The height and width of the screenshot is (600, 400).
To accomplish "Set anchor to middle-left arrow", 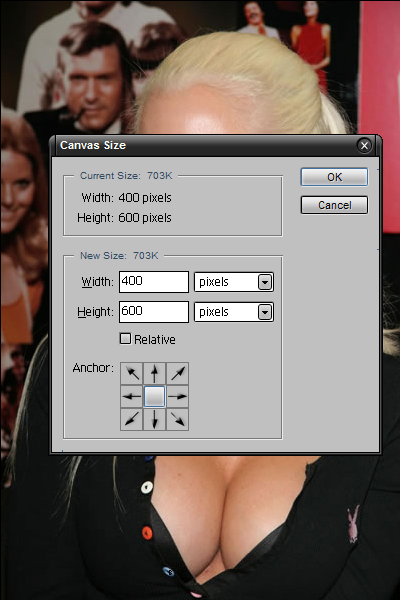I will coord(131,396).
